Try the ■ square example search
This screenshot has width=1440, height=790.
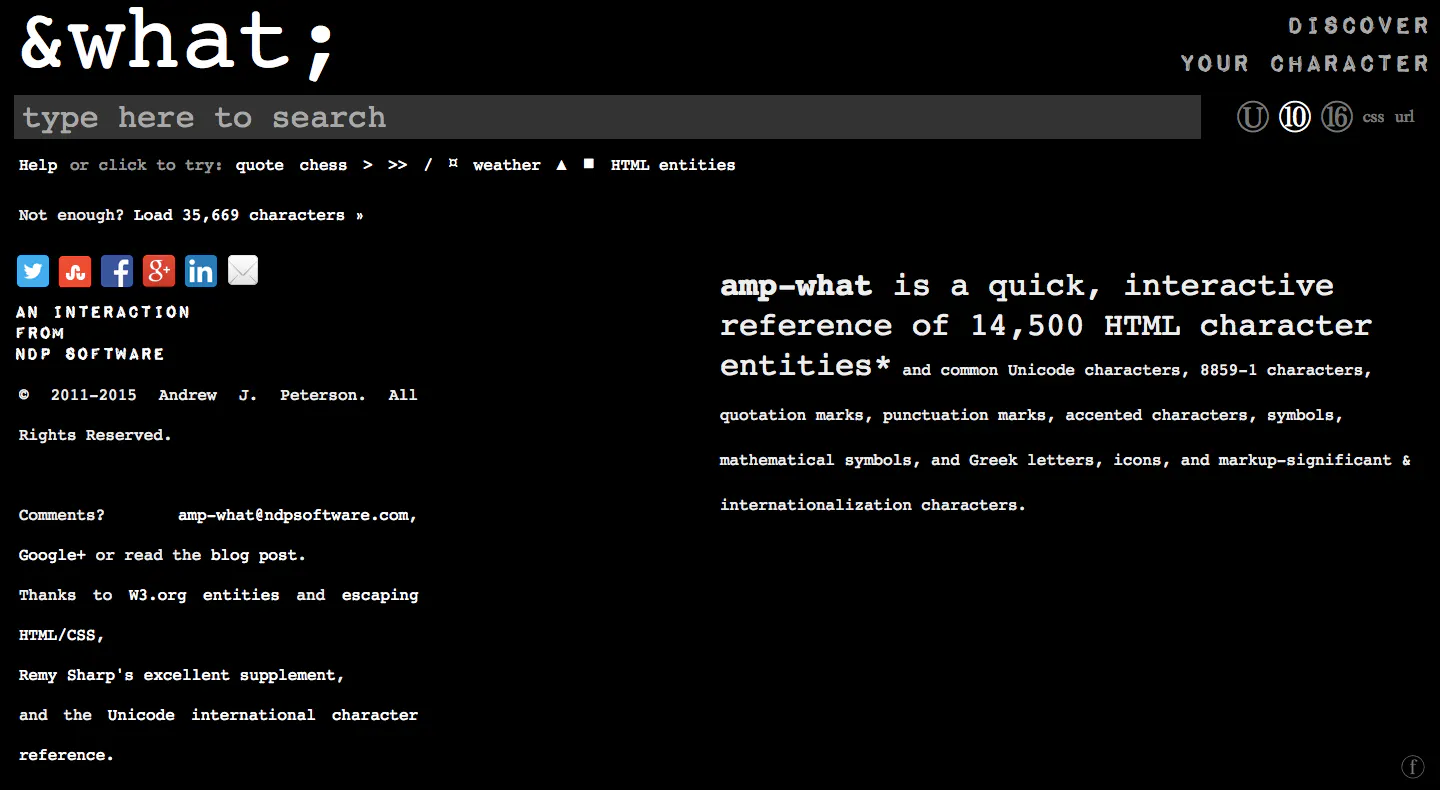(589, 164)
